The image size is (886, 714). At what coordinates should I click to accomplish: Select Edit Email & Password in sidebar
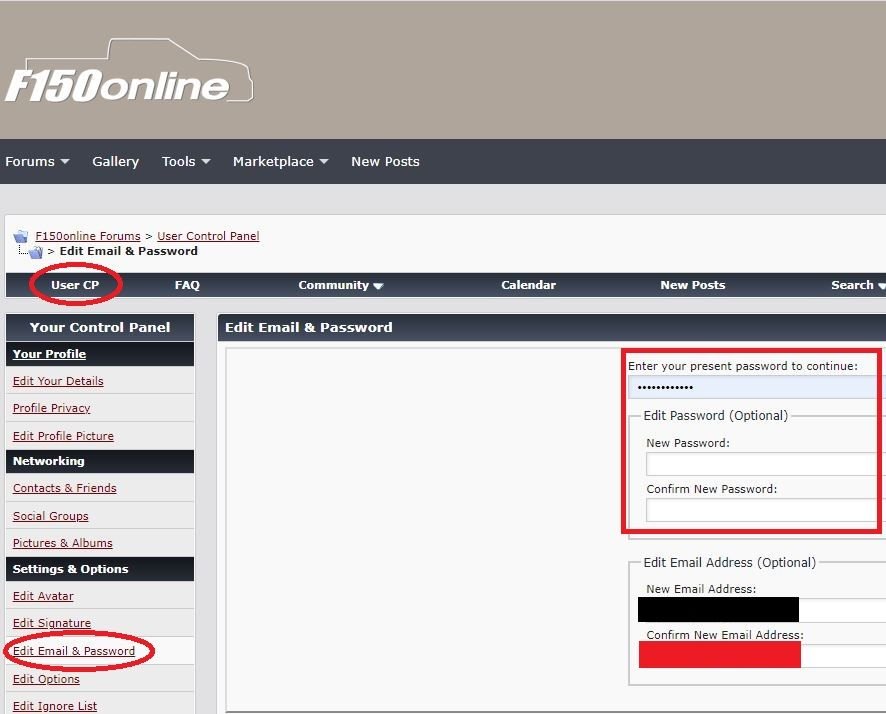click(x=74, y=651)
